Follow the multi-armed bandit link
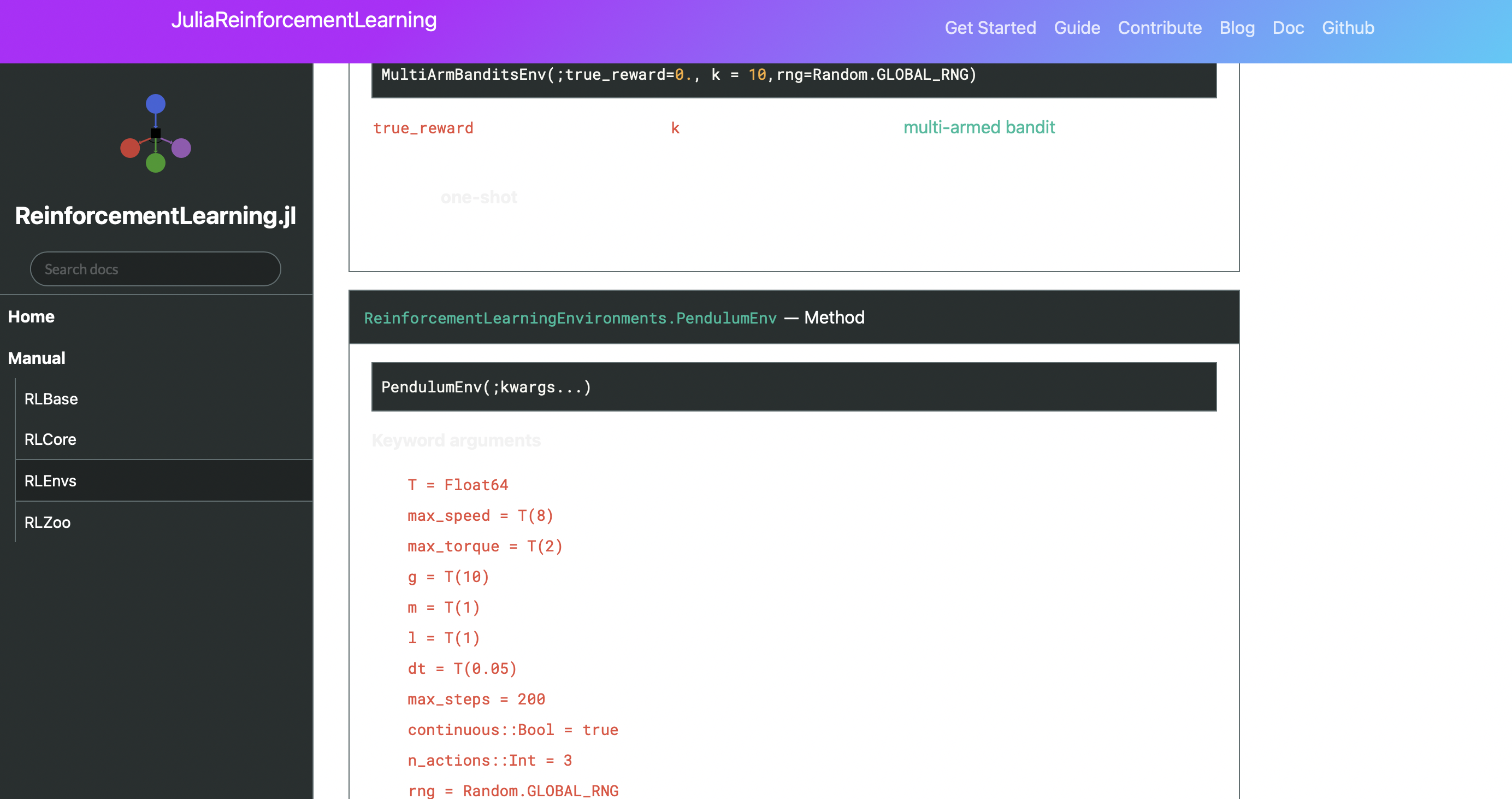 [x=979, y=127]
